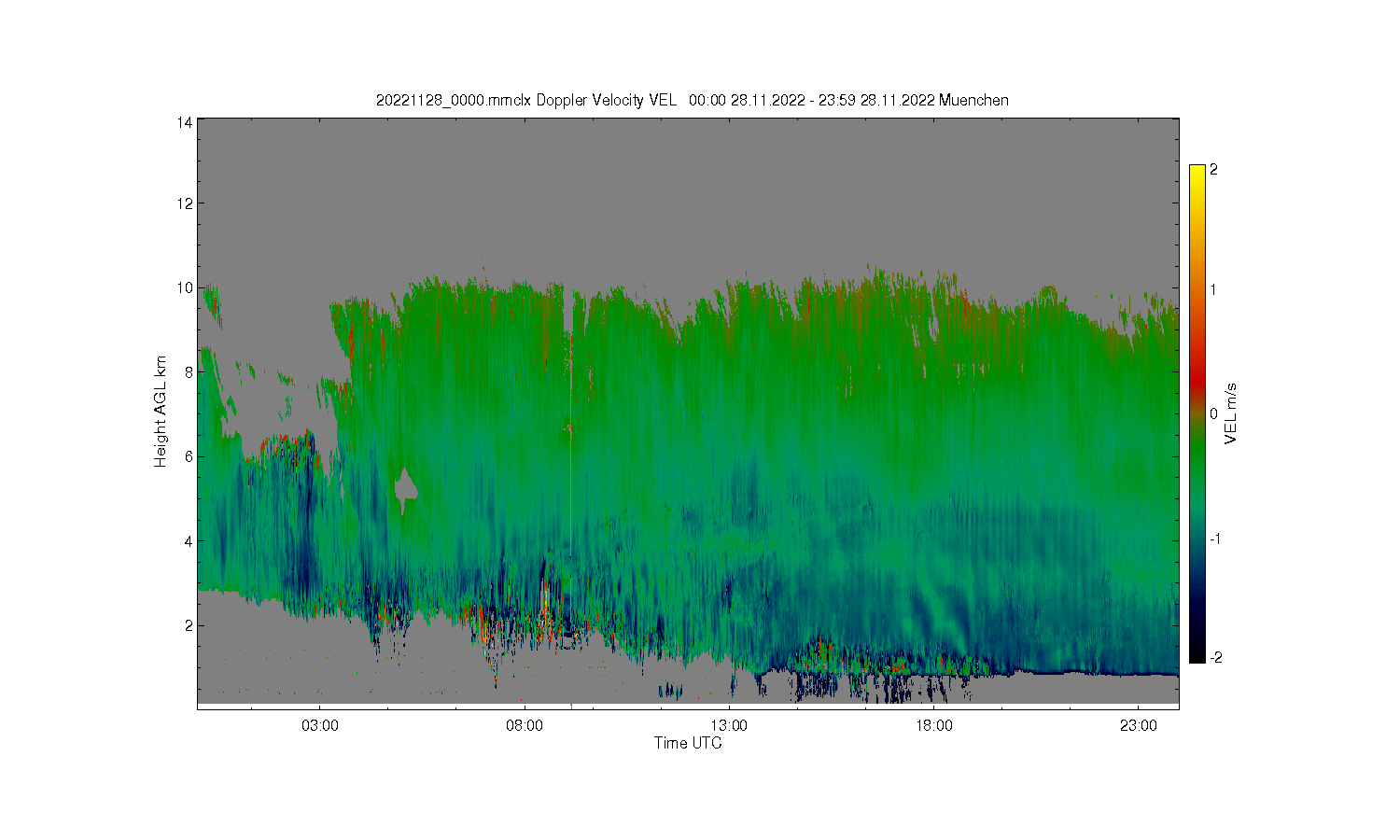Click the height tick label 6
The image size is (1400, 840).
pyautogui.click(x=189, y=455)
